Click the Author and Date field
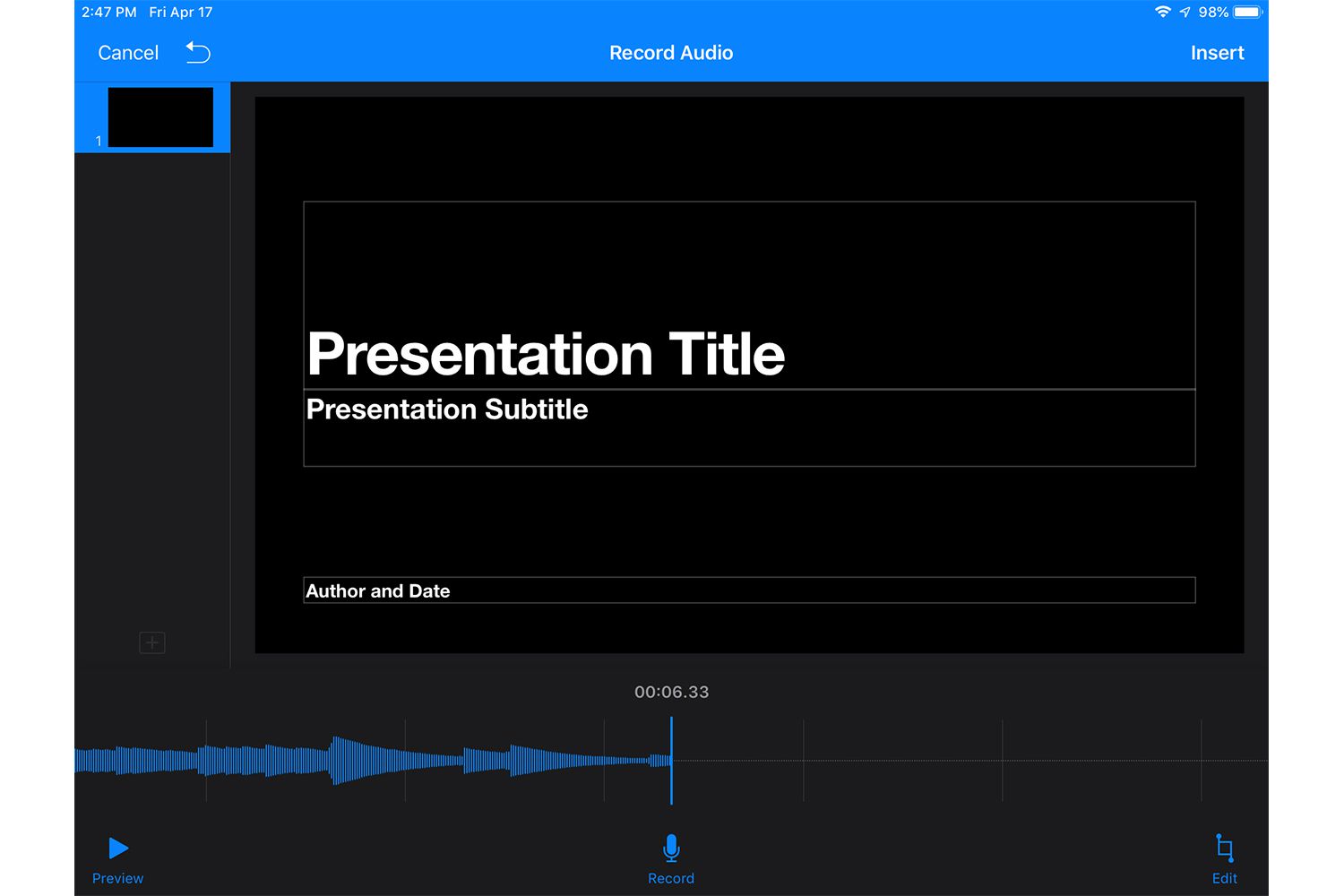 pyautogui.click(x=748, y=590)
